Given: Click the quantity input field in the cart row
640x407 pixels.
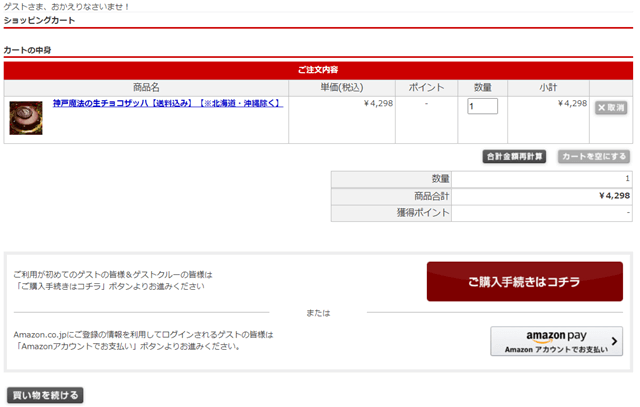Looking at the screenshot, I should 482,106.
